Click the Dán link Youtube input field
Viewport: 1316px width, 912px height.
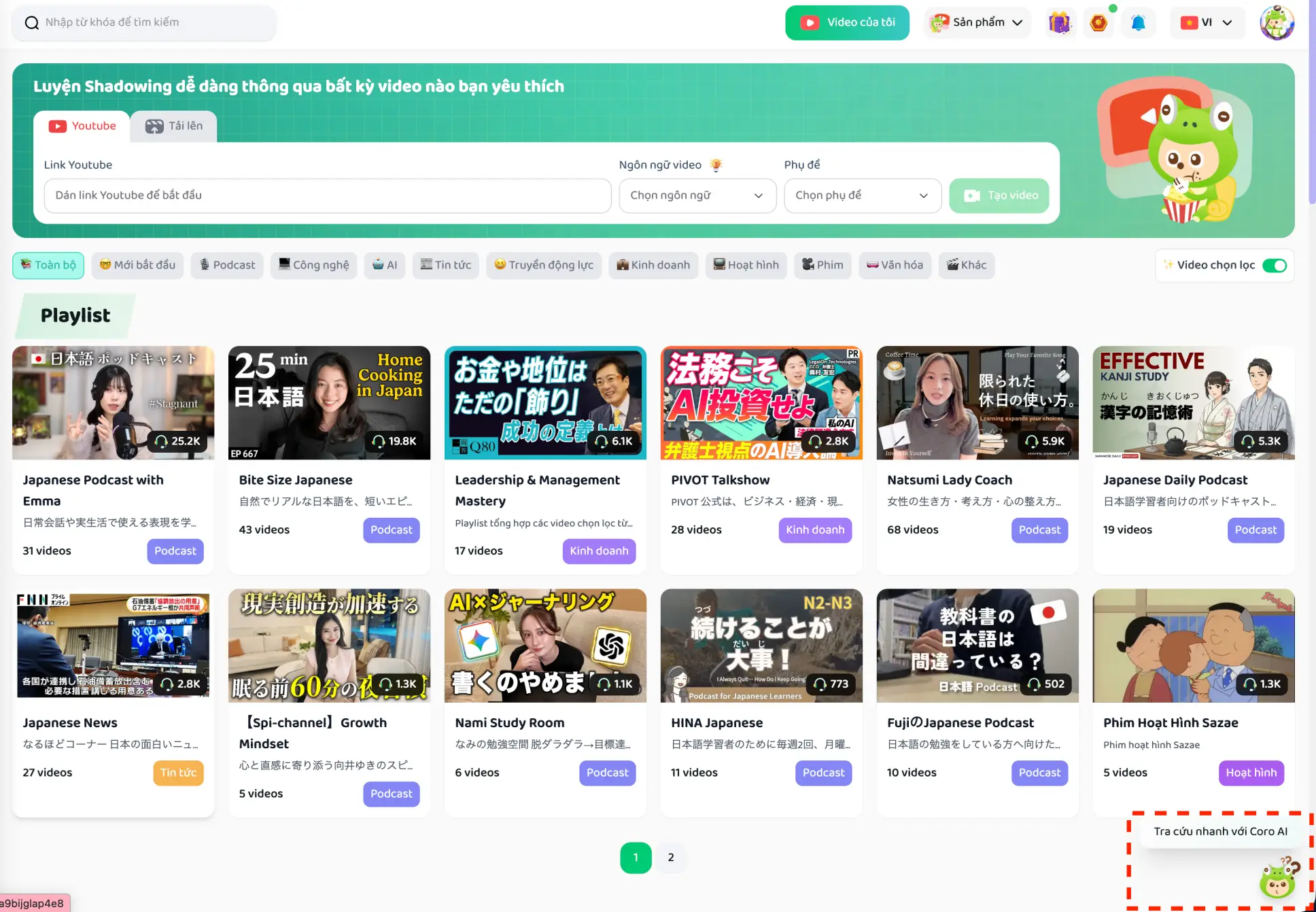(x=327, y=196)
